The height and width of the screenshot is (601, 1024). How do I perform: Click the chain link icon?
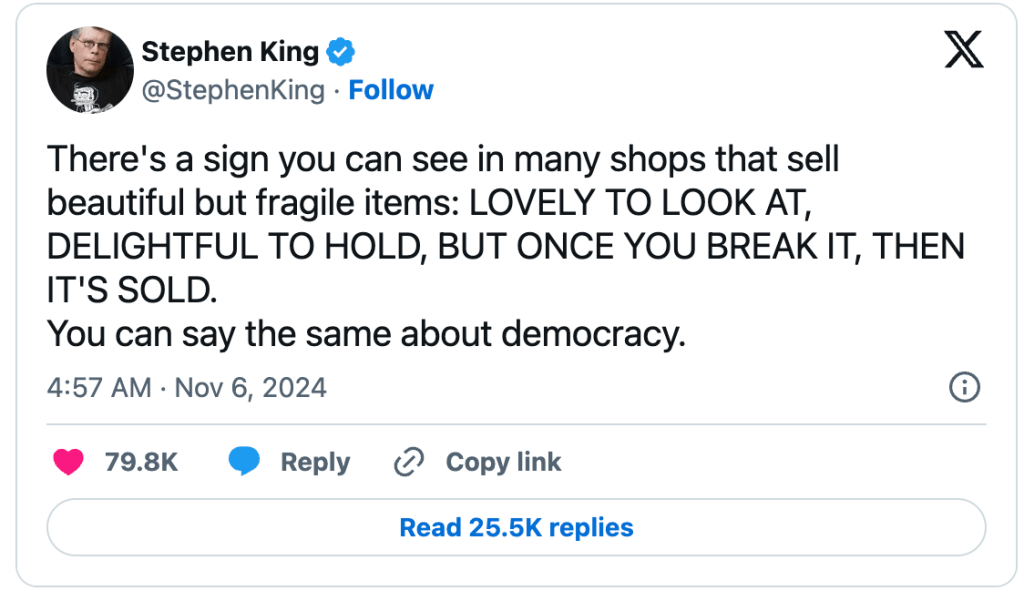pyautogui.click(x=410, y=462)
